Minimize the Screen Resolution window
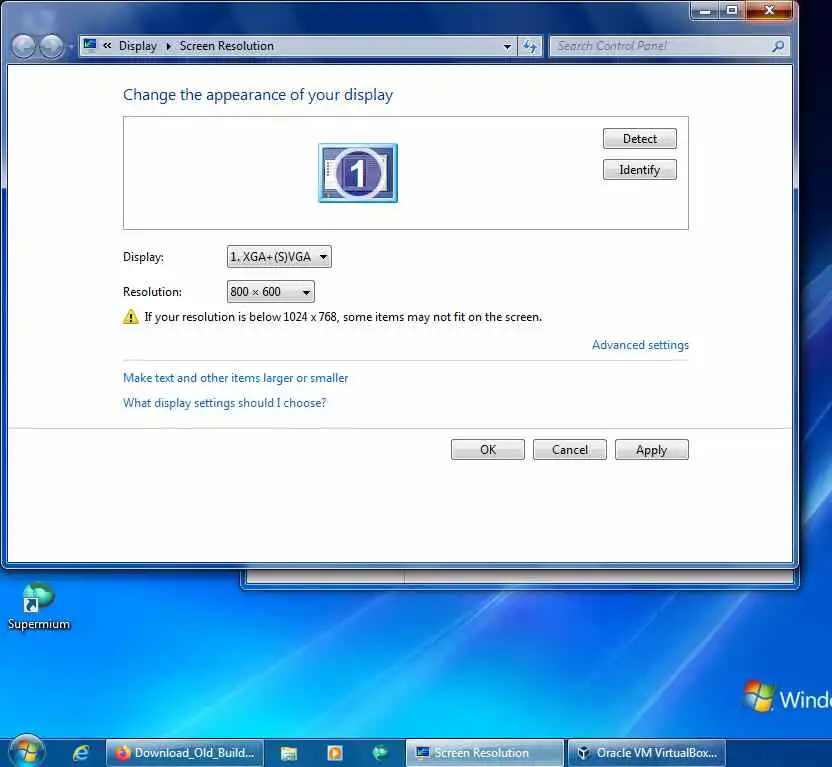 [705, 10]
